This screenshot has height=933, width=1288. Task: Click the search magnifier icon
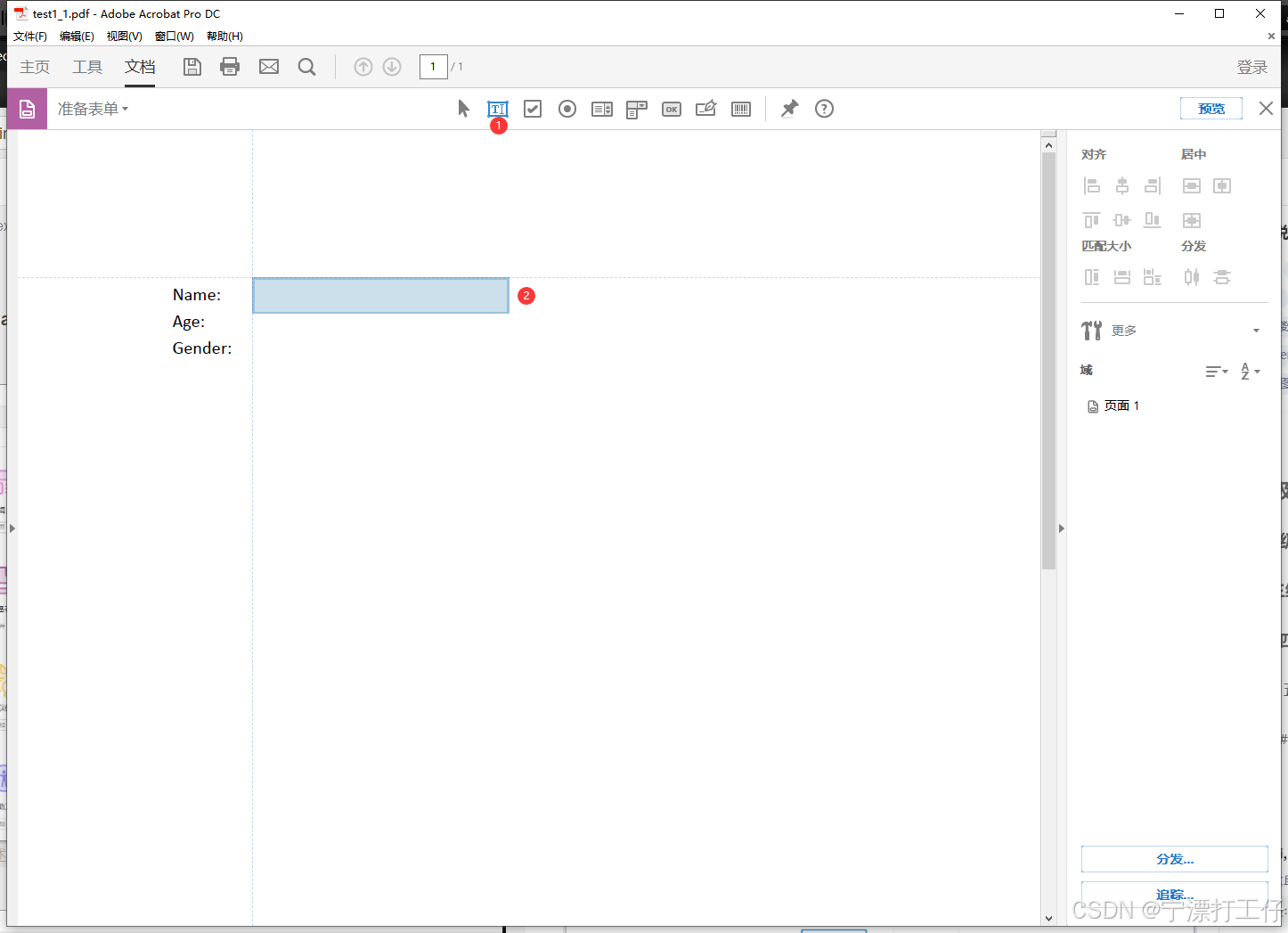[x=307, y=67]
